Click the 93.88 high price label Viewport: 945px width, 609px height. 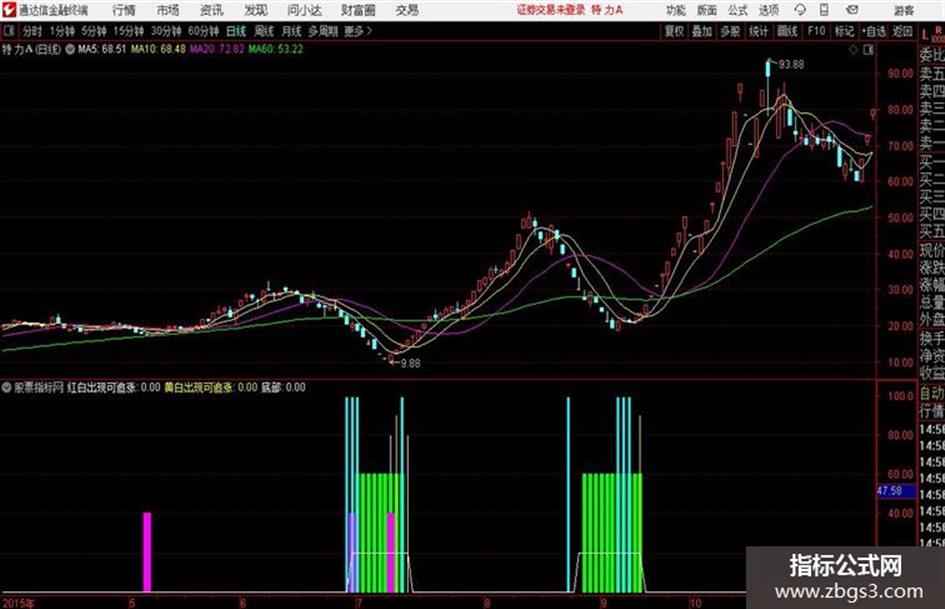click(791, 65)
